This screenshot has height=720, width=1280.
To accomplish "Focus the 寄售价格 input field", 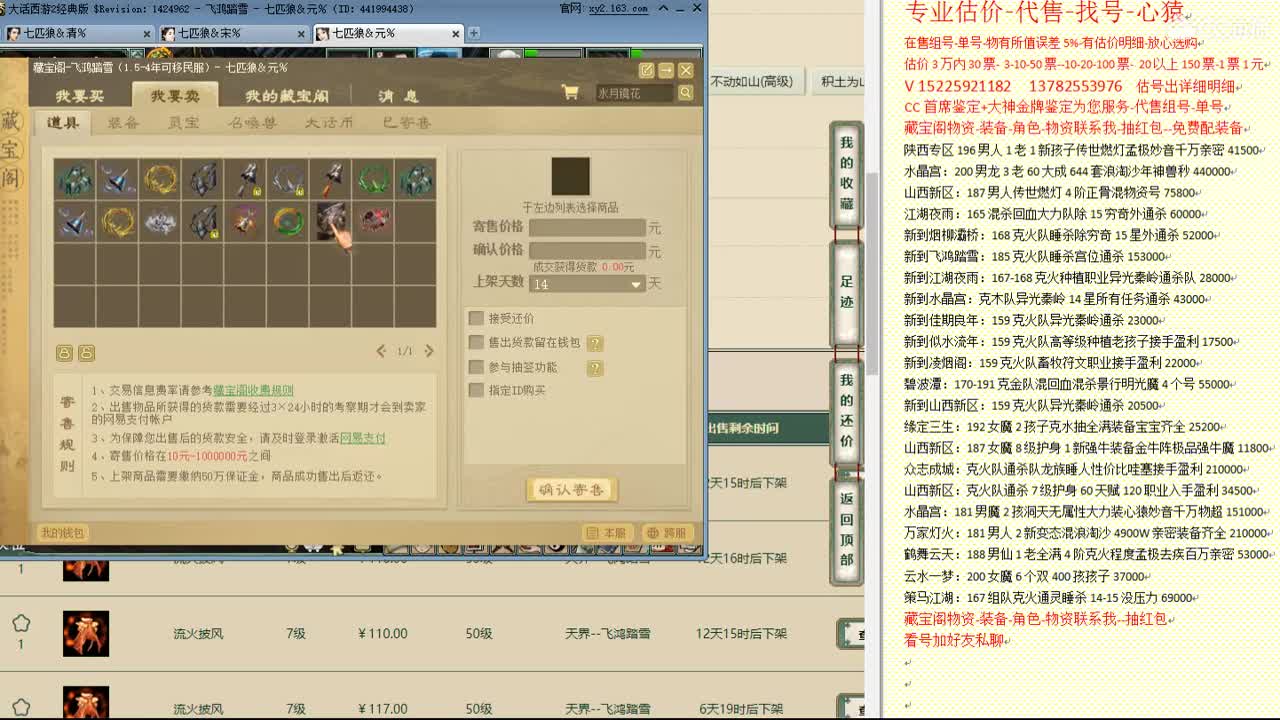I will point(587,228).
